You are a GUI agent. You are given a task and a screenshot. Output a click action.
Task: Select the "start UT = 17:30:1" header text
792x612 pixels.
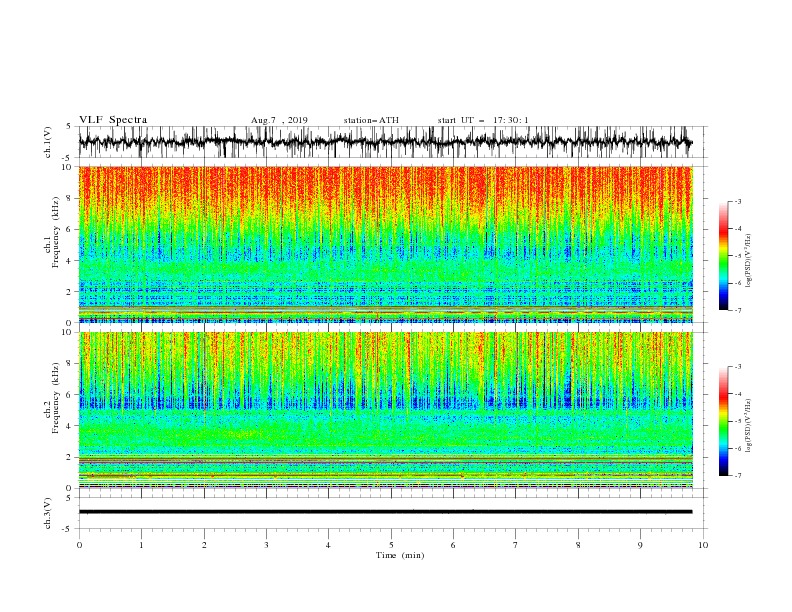point(483,120)
